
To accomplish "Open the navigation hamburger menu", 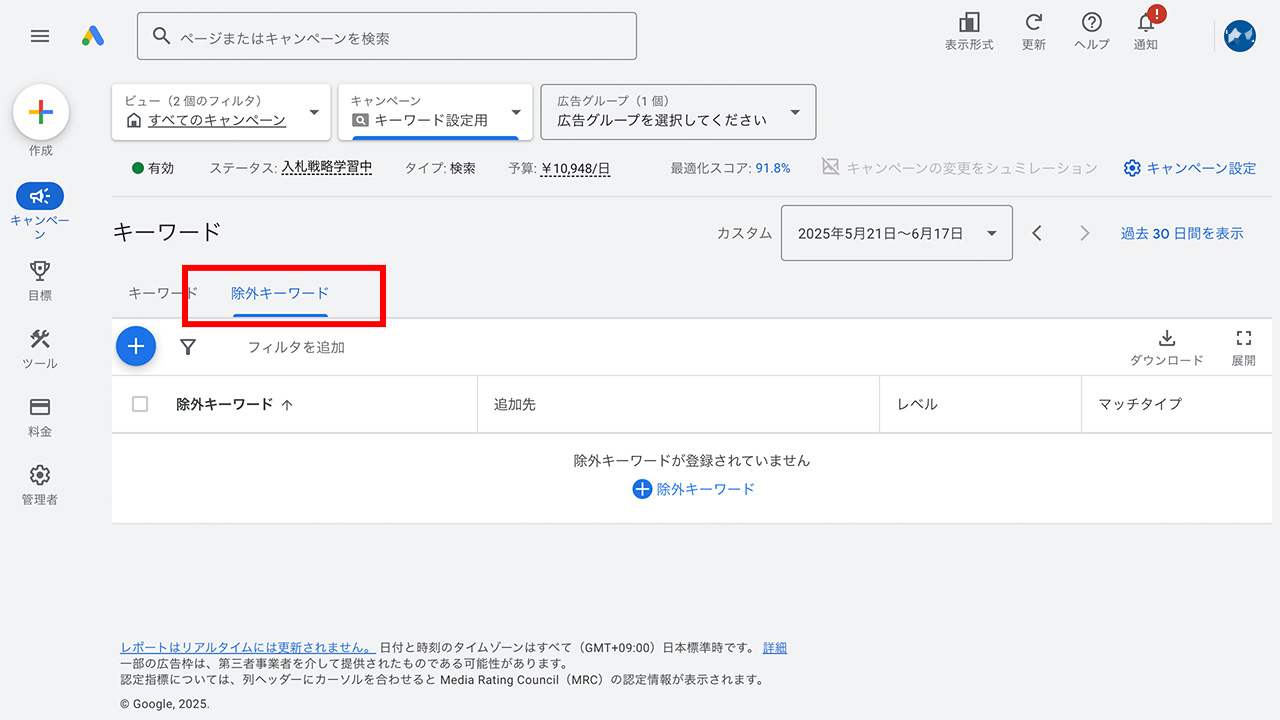I will tap(40, 36).
